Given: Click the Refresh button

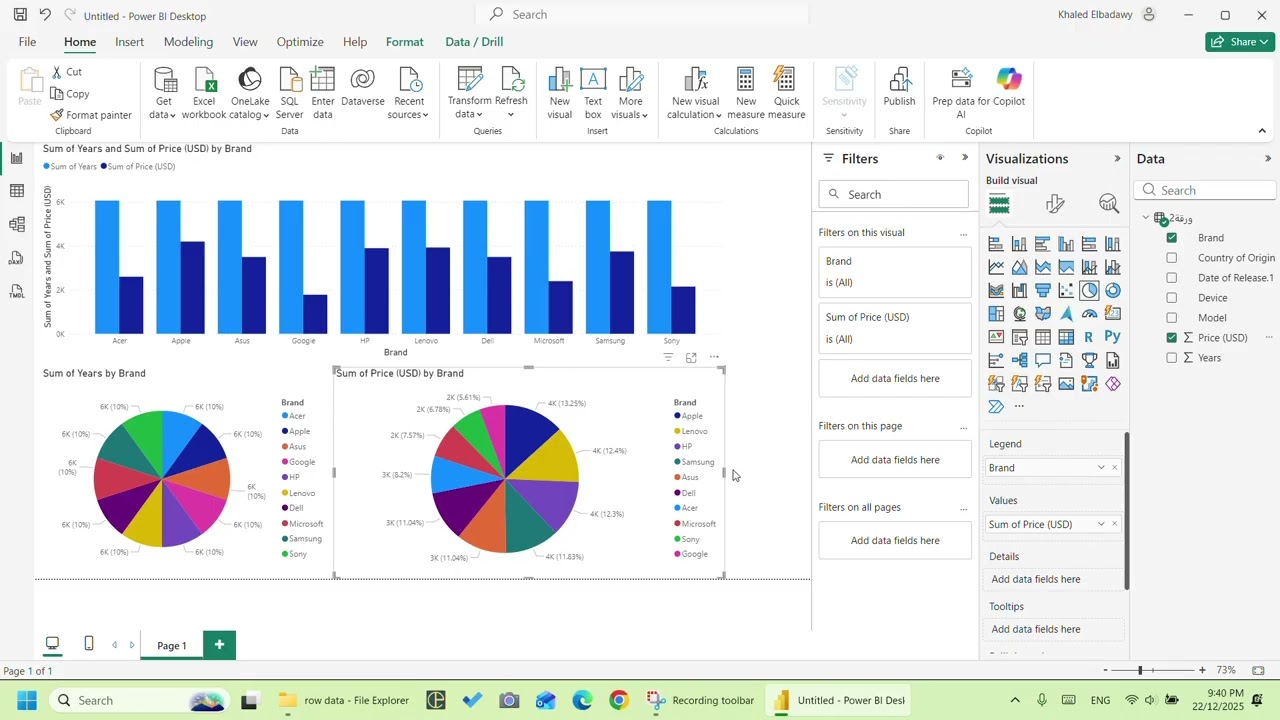Looking at the screenshot, I should click(x=511, y=87).
